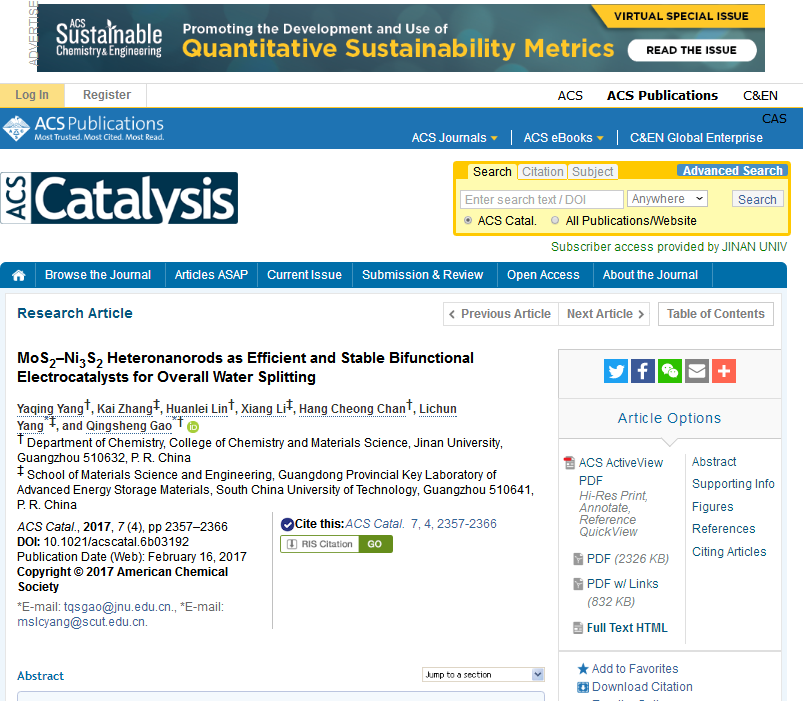Open the Table of Contents
Image resolution: width=803 pixels, height=701 pixels.
715,314
